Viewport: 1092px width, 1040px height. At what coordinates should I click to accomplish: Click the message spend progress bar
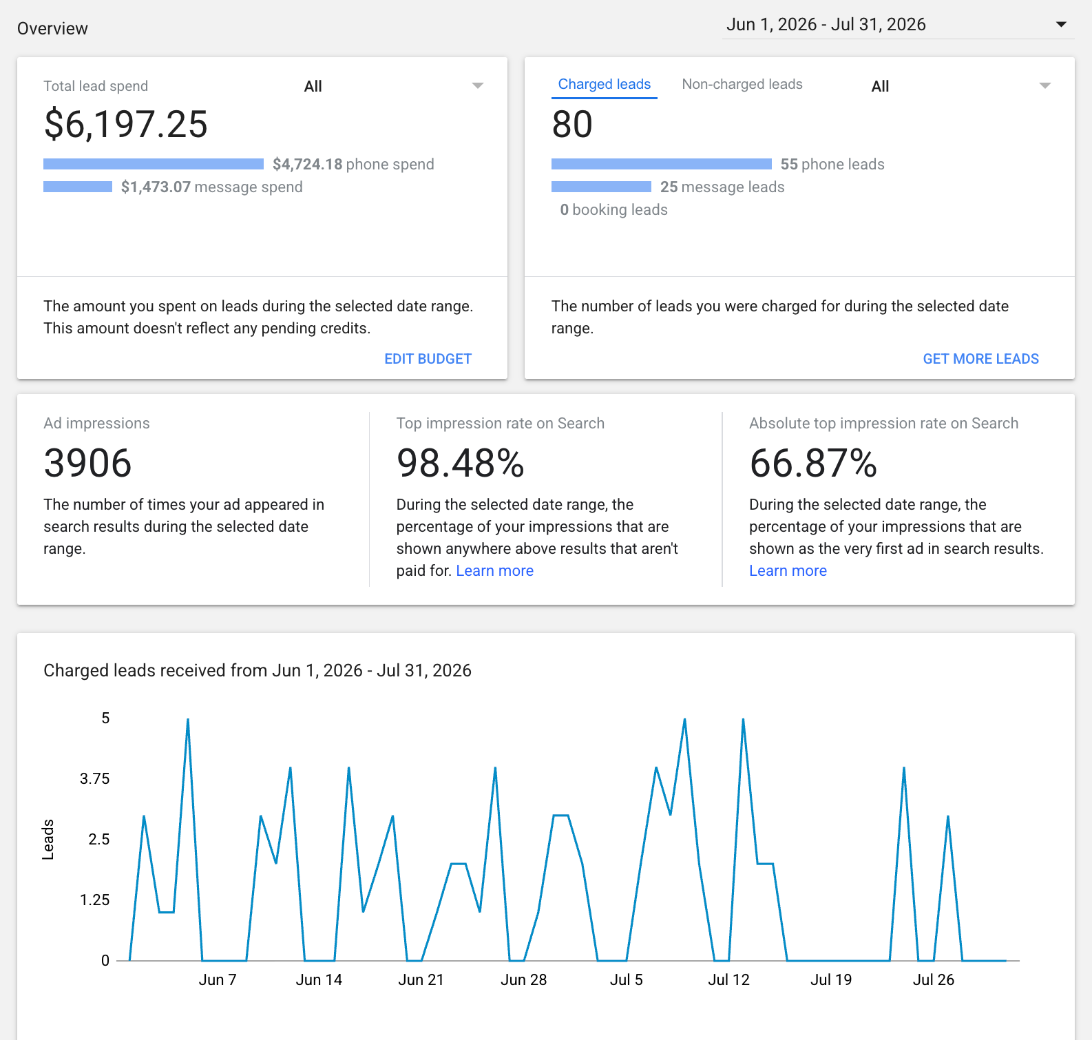click(x=77, y=187)
